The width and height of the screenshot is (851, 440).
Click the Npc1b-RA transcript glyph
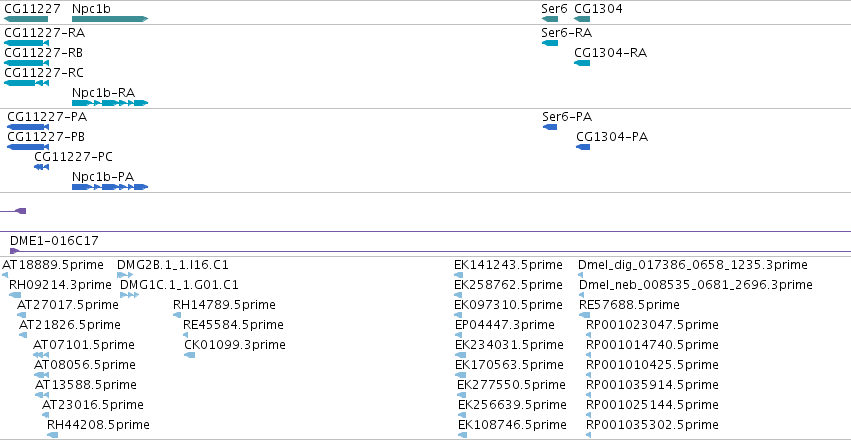point(110,103)
